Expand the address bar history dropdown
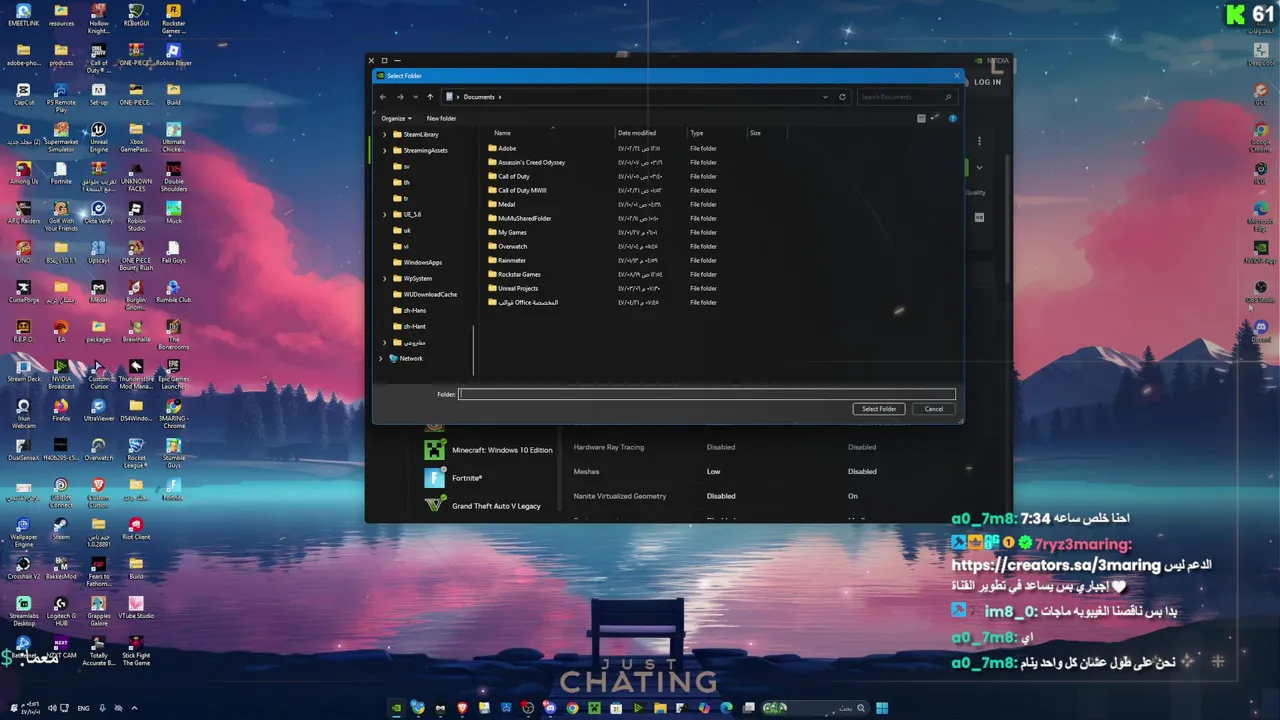Screen dimensions: 1280x720 tap(825, 97)
